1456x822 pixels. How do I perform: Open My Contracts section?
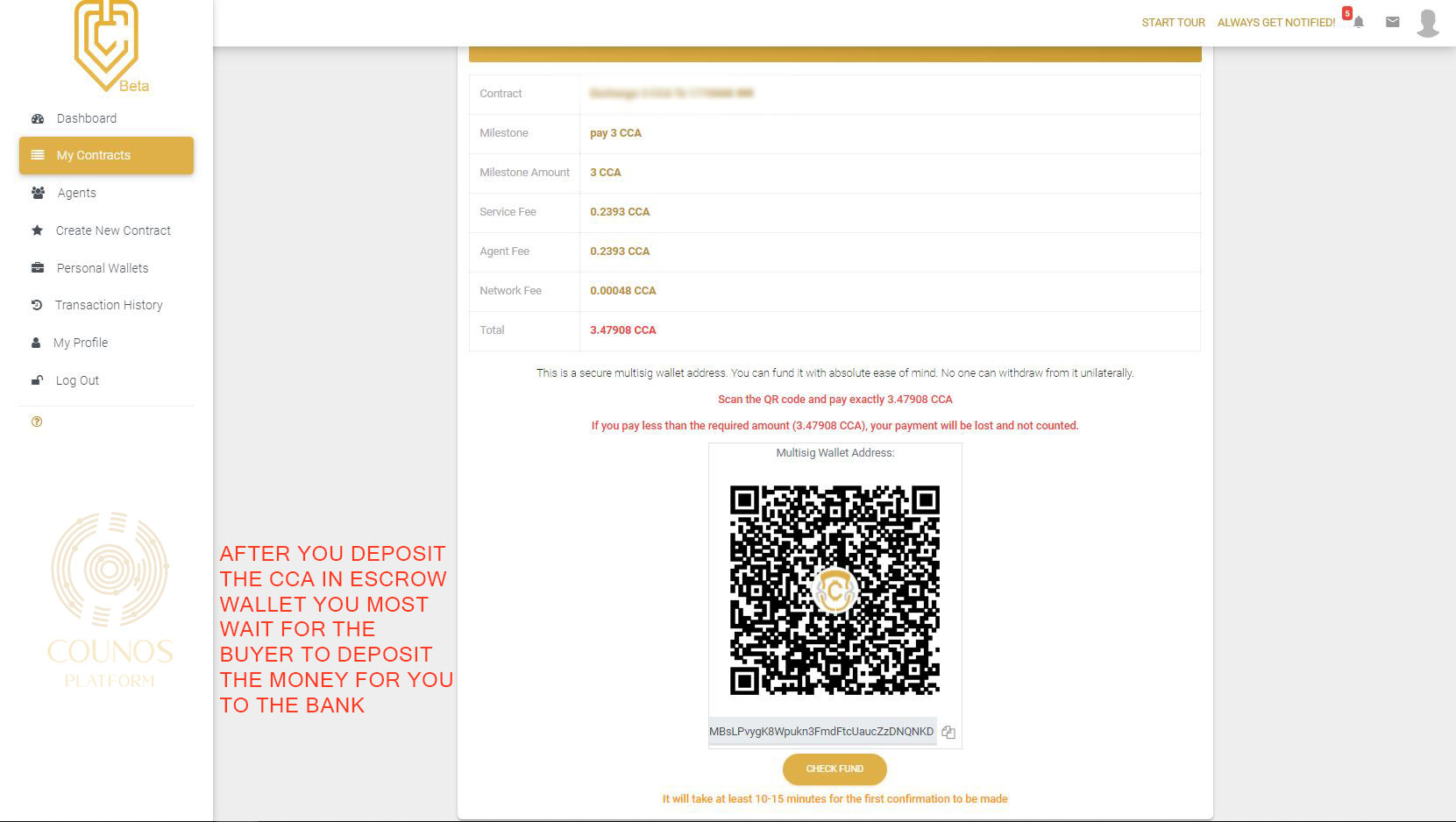(106, 155)
